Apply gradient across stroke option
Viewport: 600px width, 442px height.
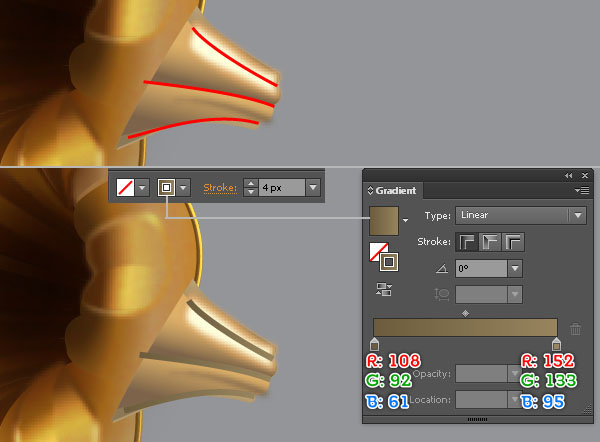point(513,242)
